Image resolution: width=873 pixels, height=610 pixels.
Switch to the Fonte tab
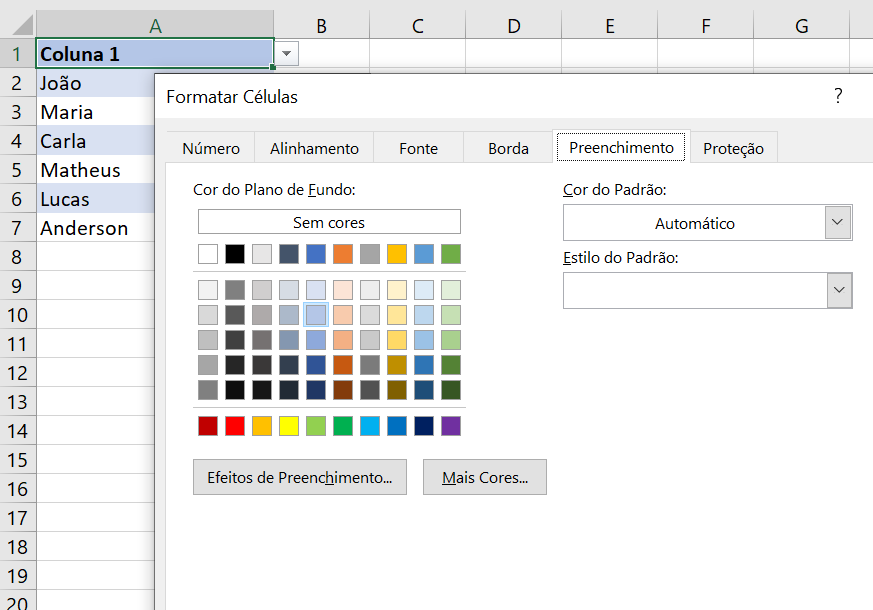(418, 147)
